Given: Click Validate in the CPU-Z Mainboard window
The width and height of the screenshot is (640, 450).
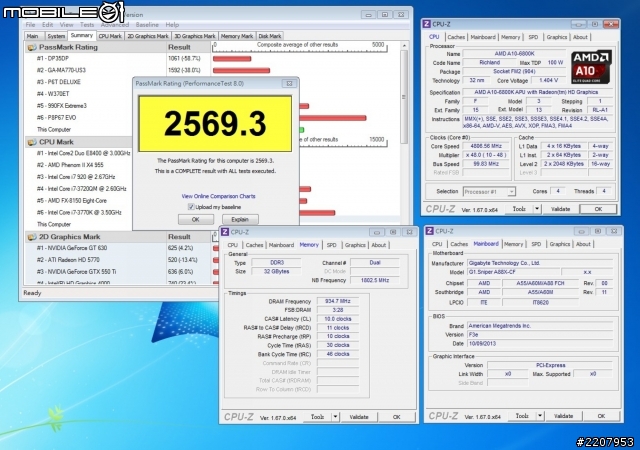Looking at the screenshot, I should click(563, 416).
